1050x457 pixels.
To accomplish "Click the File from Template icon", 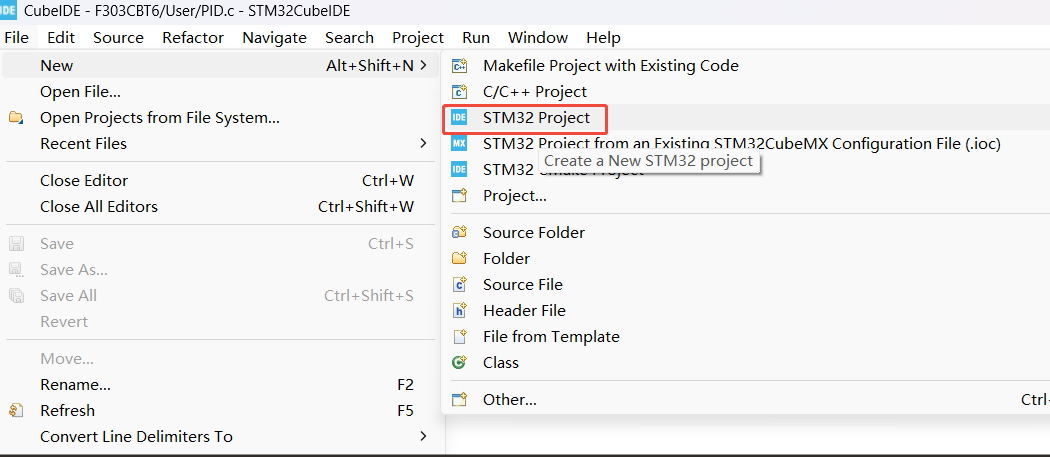I will click(459, 337).
